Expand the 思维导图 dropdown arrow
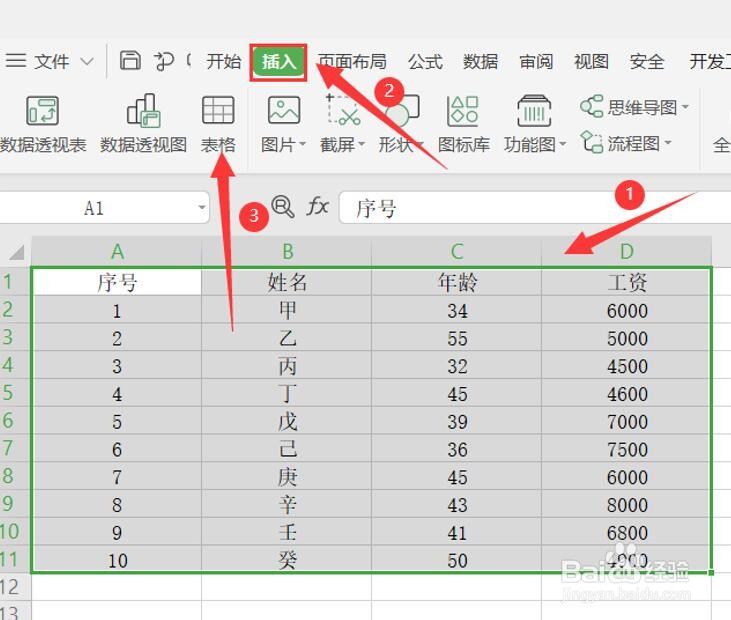Viewport: 731px width, 620px height. coord(685,107)
